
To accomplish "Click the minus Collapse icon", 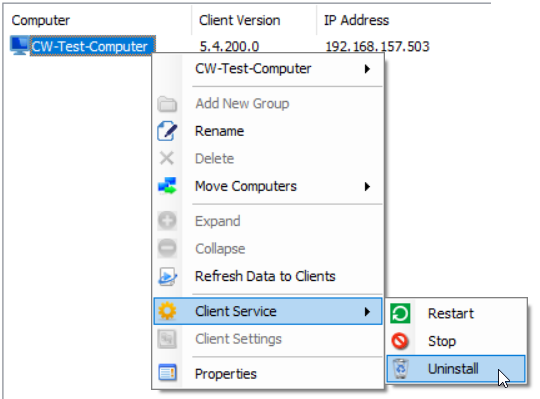I will point(167,248).
